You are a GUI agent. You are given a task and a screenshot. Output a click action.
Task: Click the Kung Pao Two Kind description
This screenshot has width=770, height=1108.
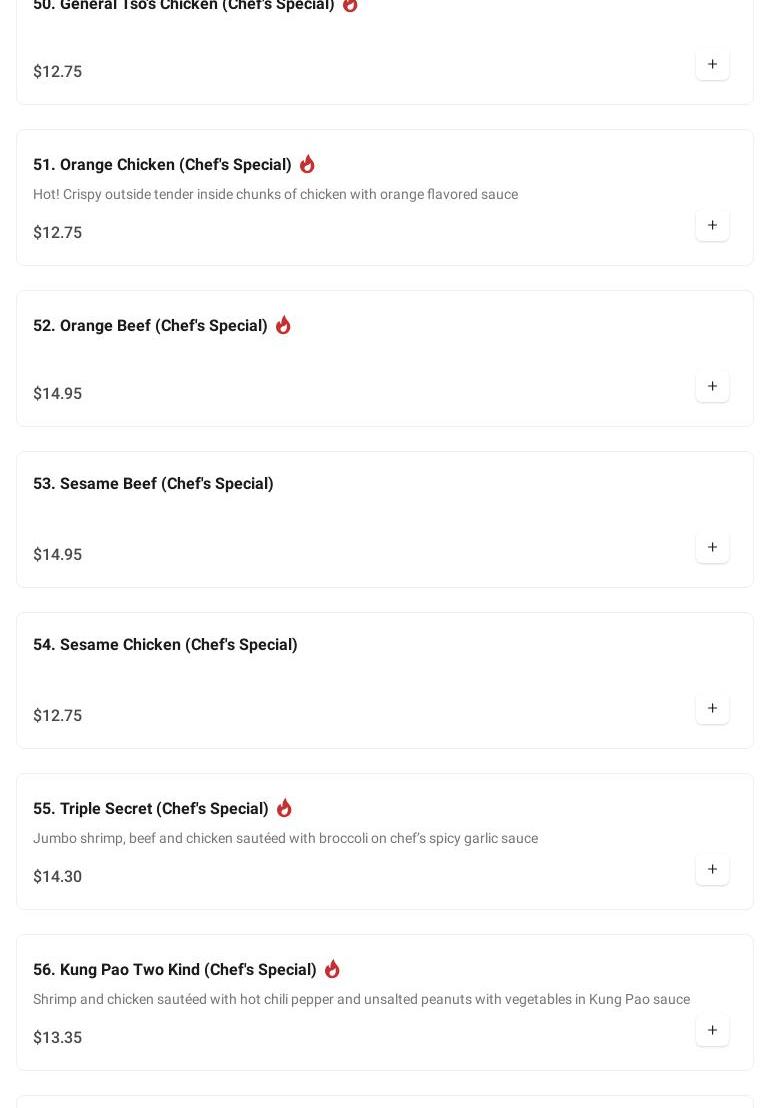pyautogui.click(x=361, y=1000)
